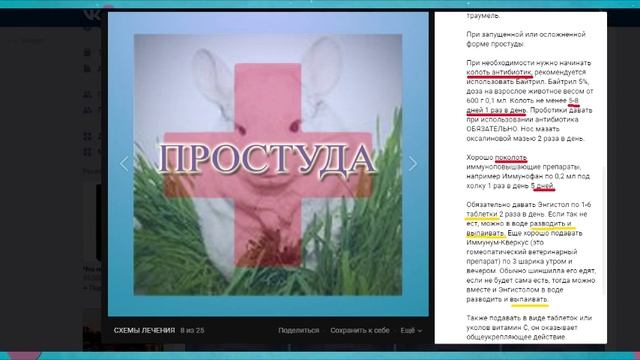Click Сохранить к себе button
Image resolution: width=640 pixels, height=360 pixels.
pos(360,330)
